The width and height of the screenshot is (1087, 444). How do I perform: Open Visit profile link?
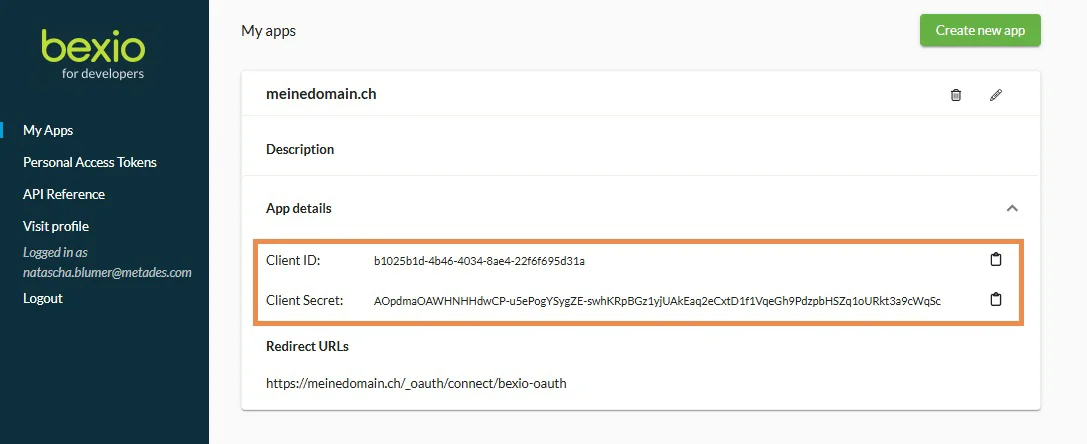pos(56,226)
